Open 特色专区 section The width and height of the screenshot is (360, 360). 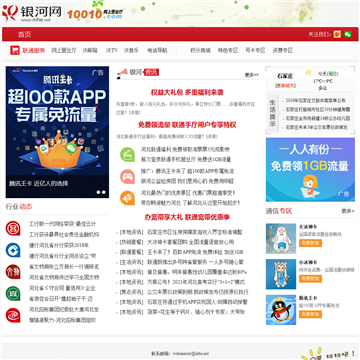tap(228, 51)
